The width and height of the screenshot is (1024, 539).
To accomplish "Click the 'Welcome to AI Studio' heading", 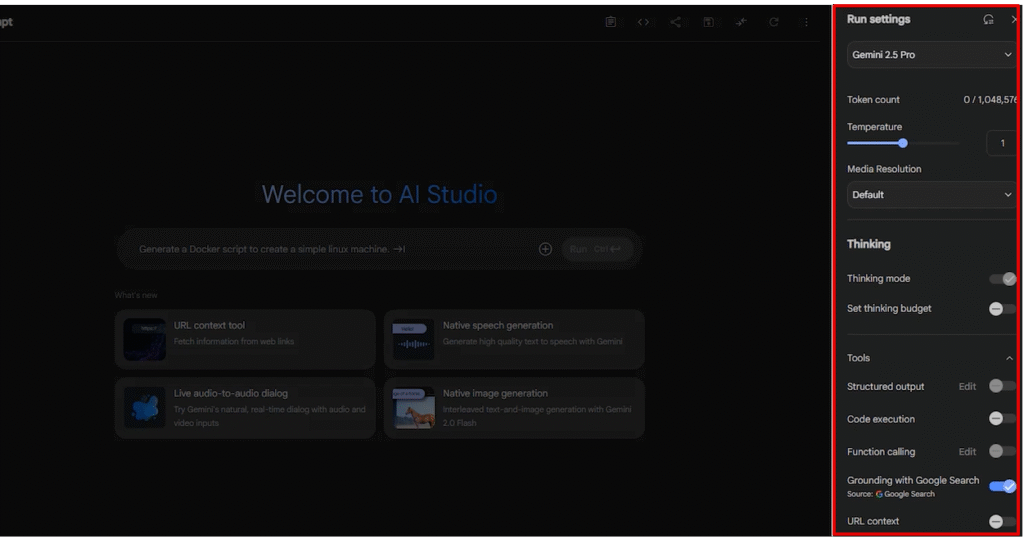I will click(x=379, y=195).
